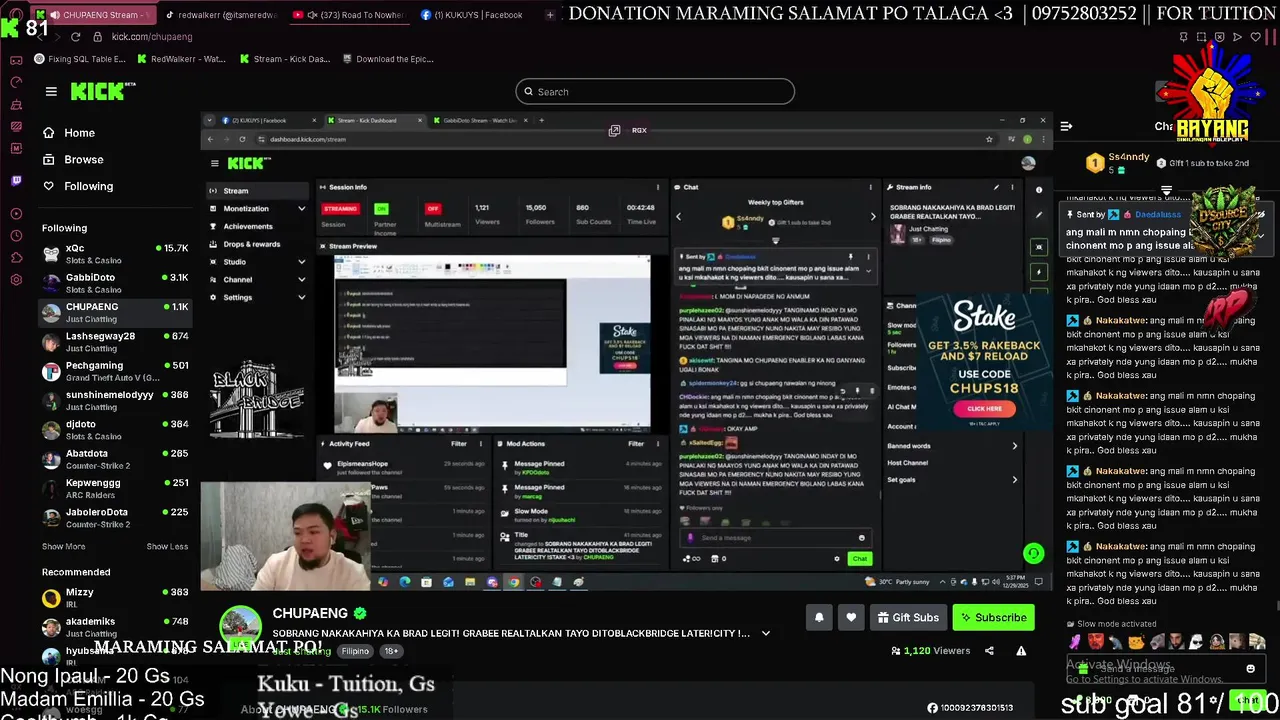This screenshot has width=1280, height=720.
Task: Go to Home in the left sidebar
Action: pyautogui.click(x=68, y=133)
